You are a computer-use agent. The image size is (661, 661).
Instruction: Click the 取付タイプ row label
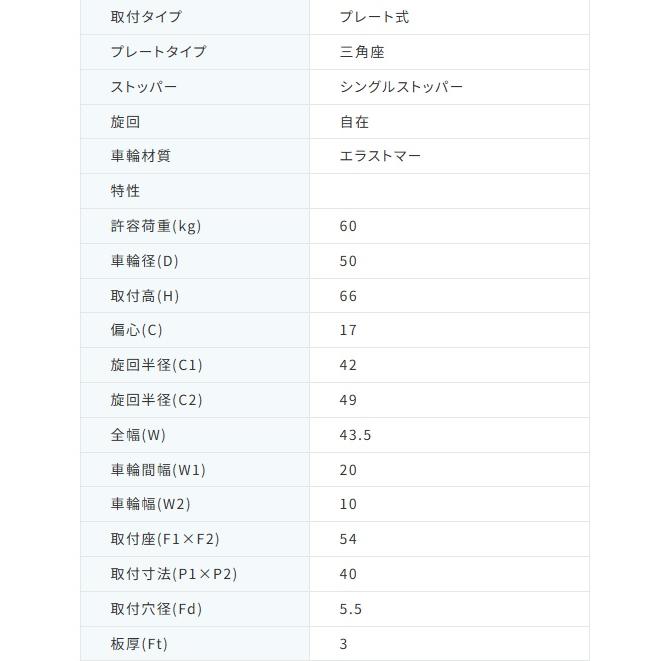point(146,17)
